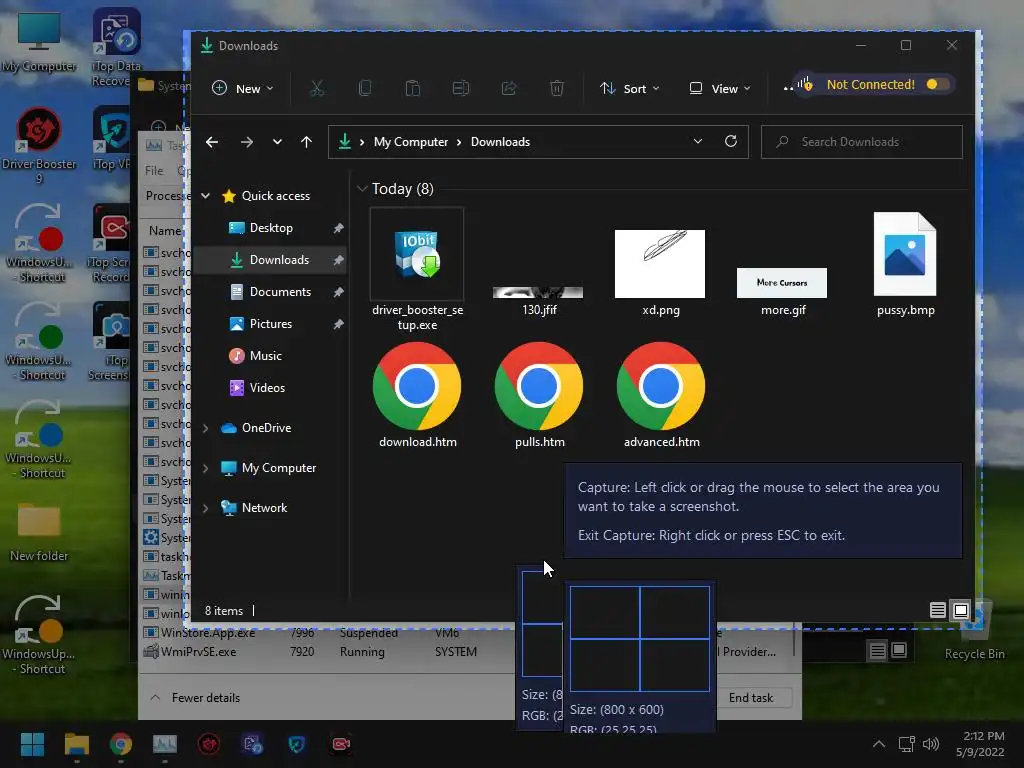
Task: Click End task in Task Manager
Action: coord(751,697)
